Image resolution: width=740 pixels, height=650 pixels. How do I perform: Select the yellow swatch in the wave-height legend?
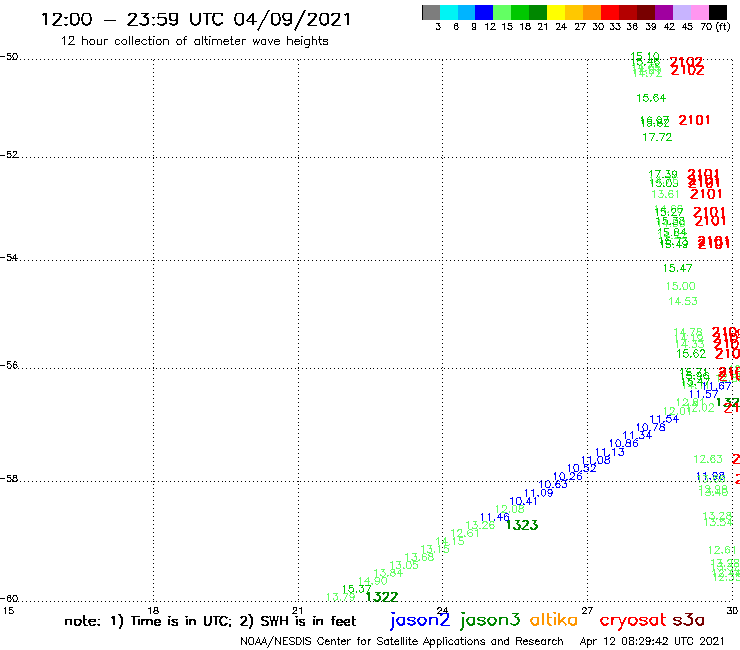coord(556,12)
